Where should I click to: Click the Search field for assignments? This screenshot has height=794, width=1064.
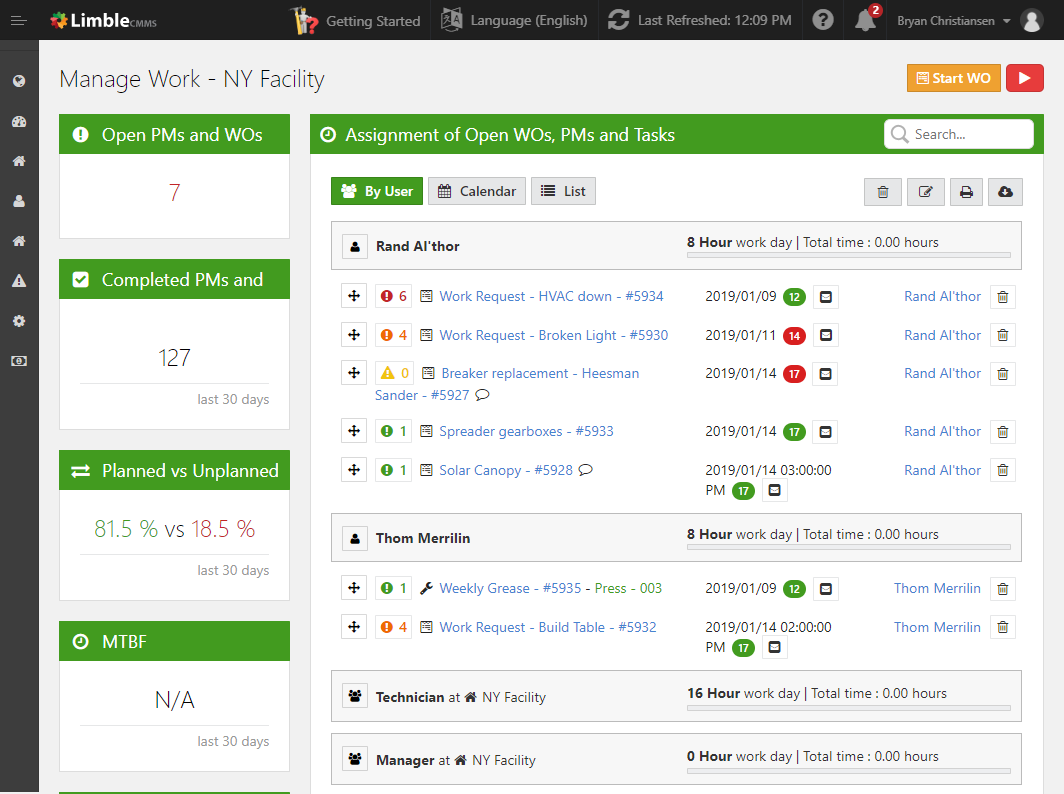click(x=958, y=133)
